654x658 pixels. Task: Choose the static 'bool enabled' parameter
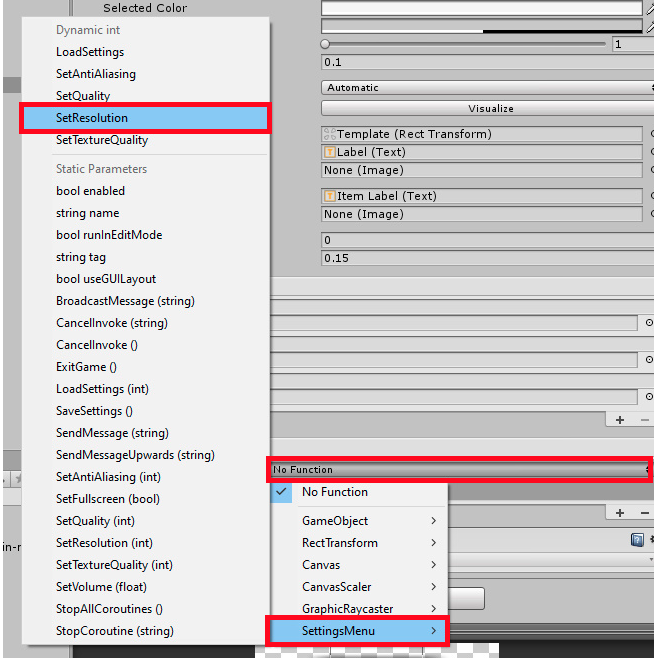pyautogui.click(x=91, y=191)
